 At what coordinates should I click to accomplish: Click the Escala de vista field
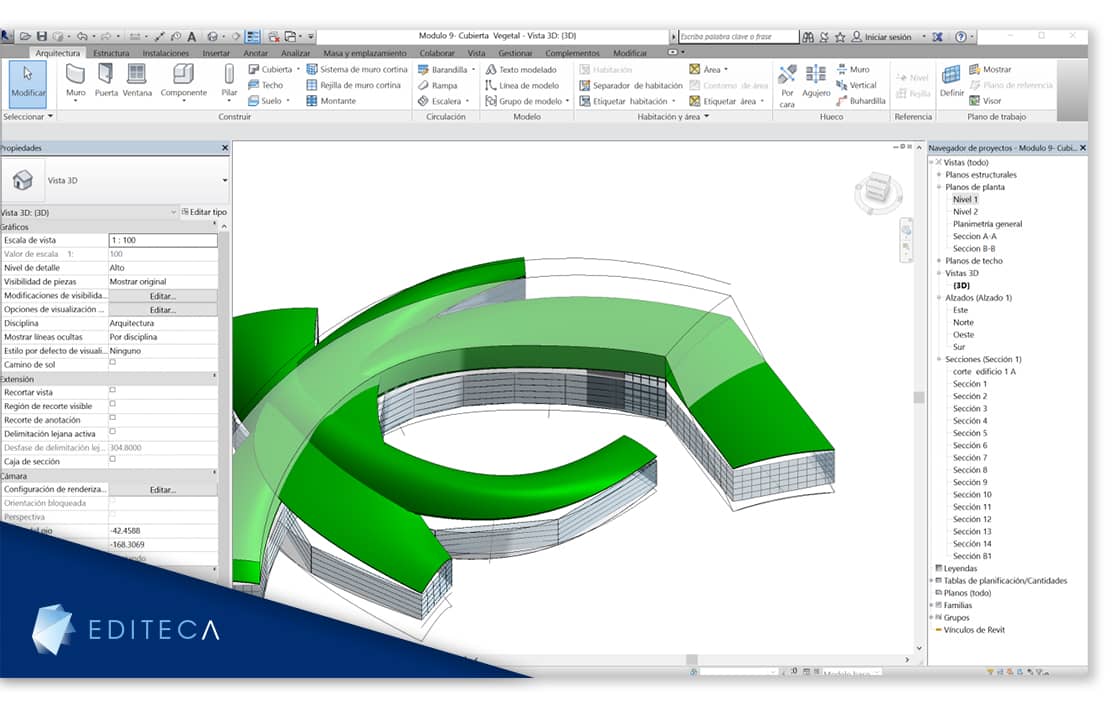click(163, 240)
